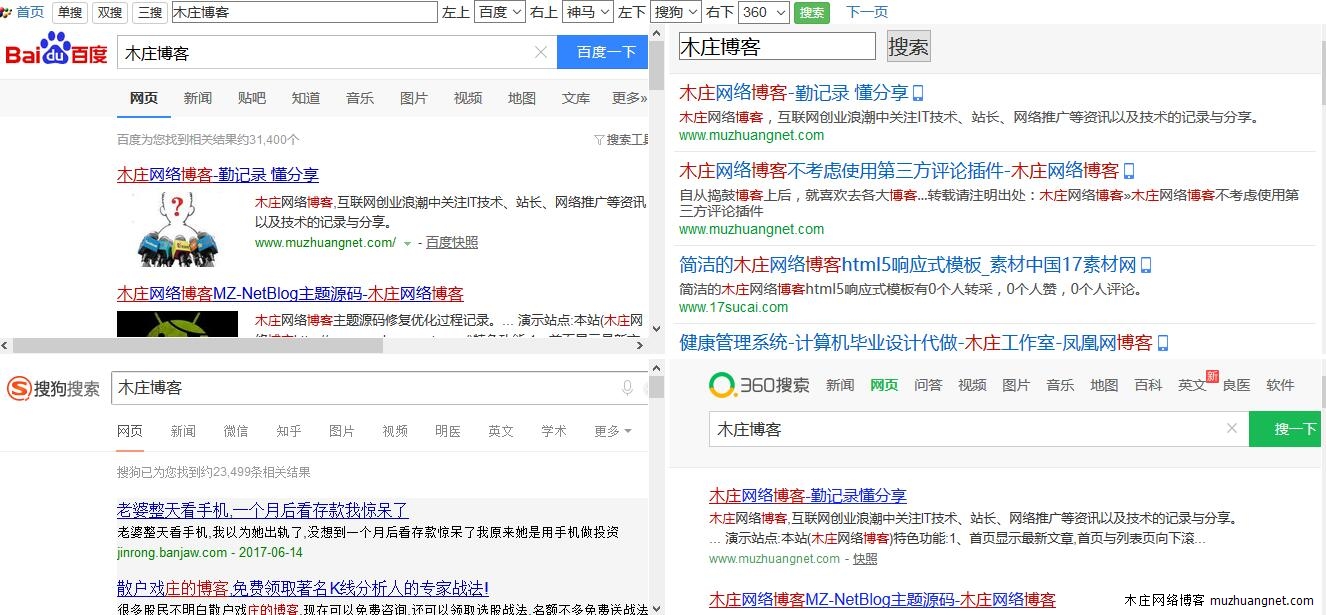This screenshot has height=615, width=1326.
Task: Open the 左上 engine dropdown showing 百度
Action: coord(498,12)
